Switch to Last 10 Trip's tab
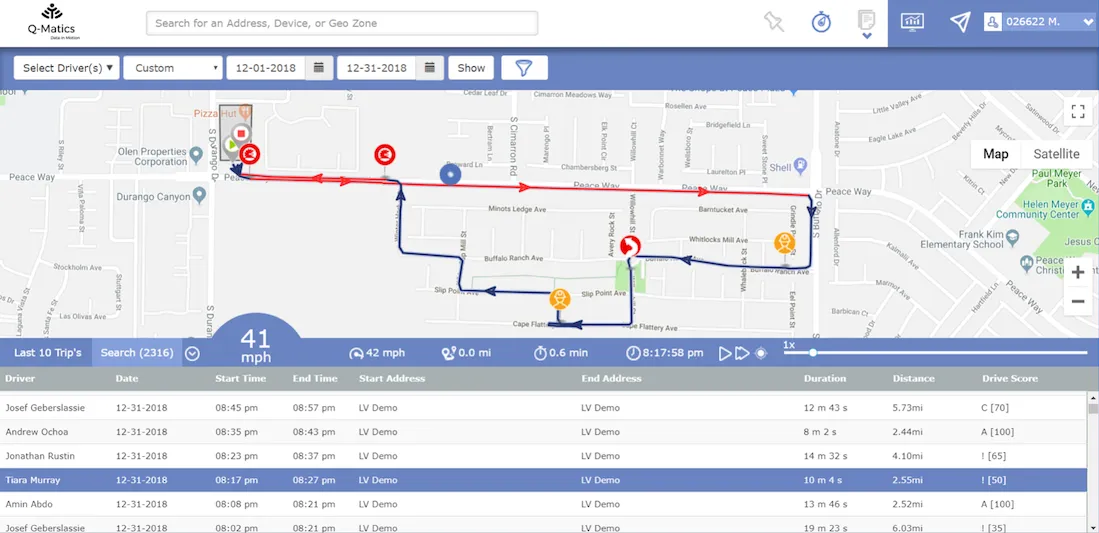Viewport: 1099px width, 533px height. [x=48, y=353]
